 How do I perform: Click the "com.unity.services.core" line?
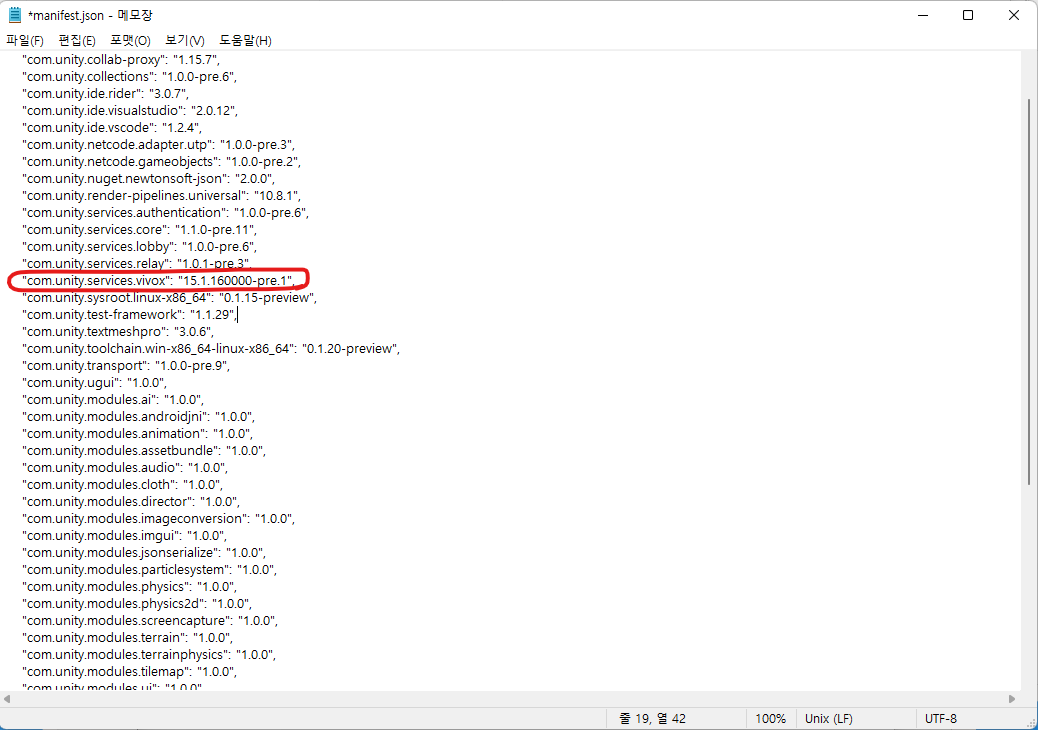coord(140,230)
